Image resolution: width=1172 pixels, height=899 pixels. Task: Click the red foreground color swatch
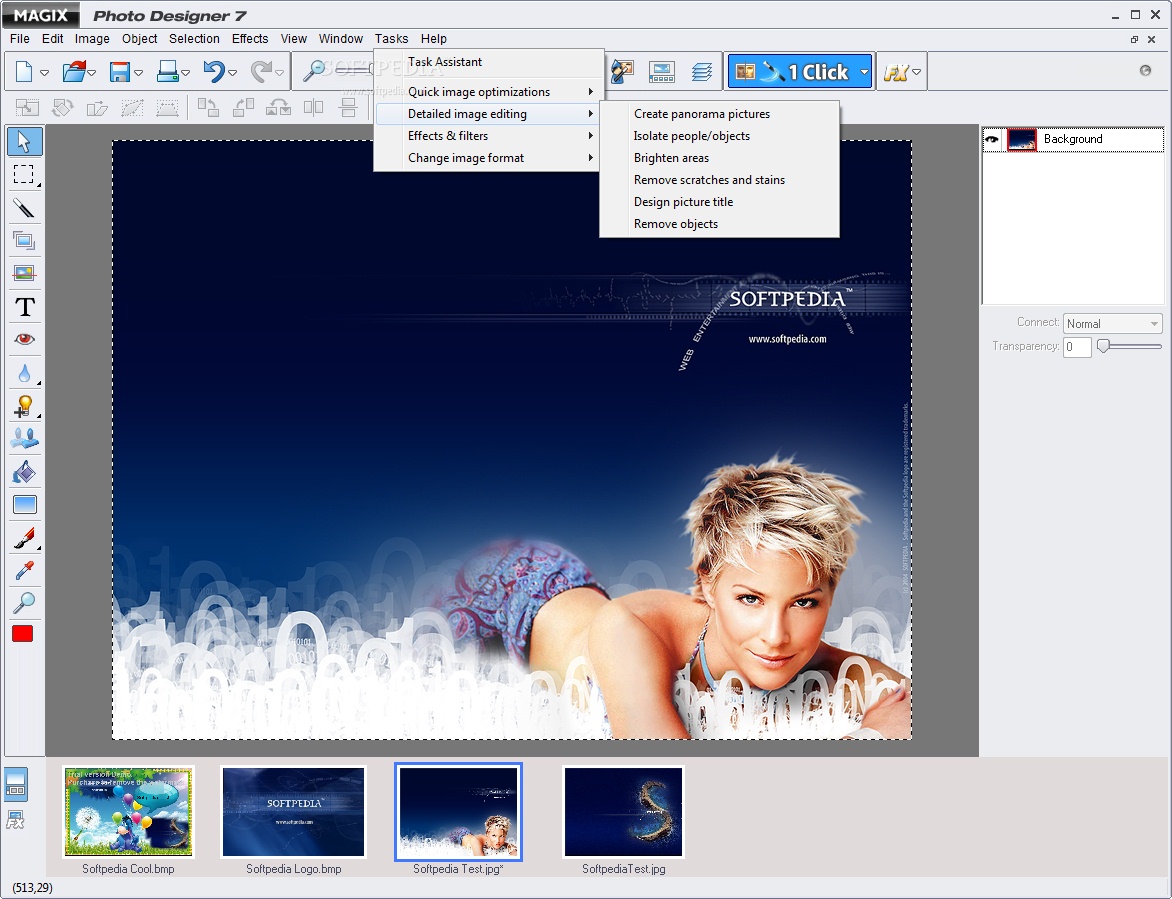pos(22,634)
